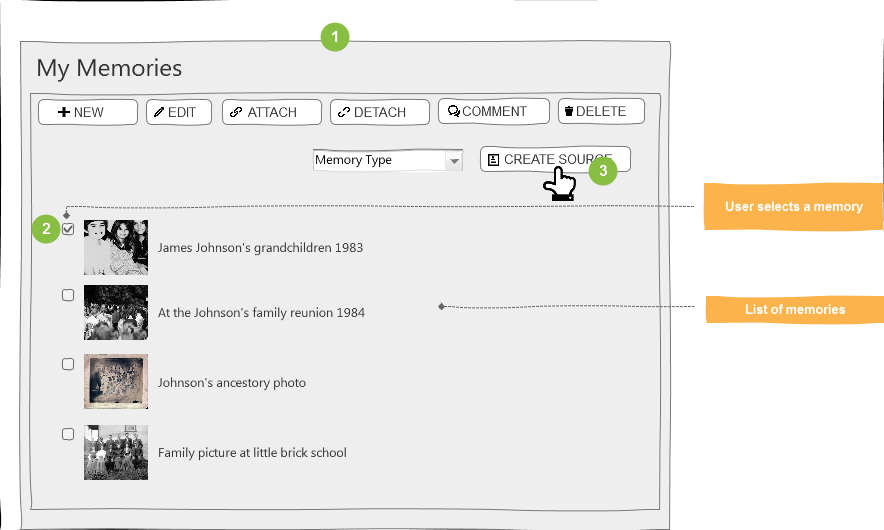This screenshot has width=884, height=530.
Task: Select the Johnson's ancestory photo checkbox
Action: point(68,364)
